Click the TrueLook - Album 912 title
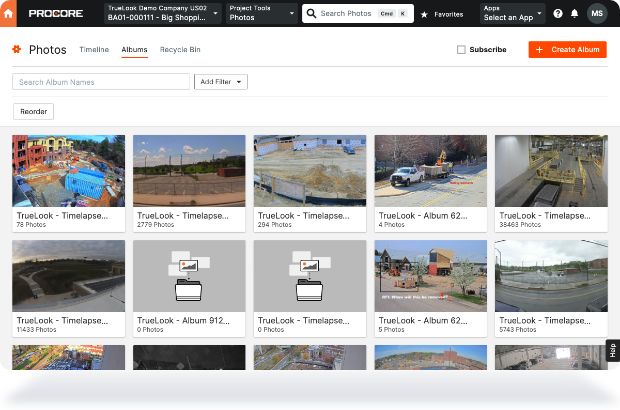 pyautogui.click(x=183, y=320)
